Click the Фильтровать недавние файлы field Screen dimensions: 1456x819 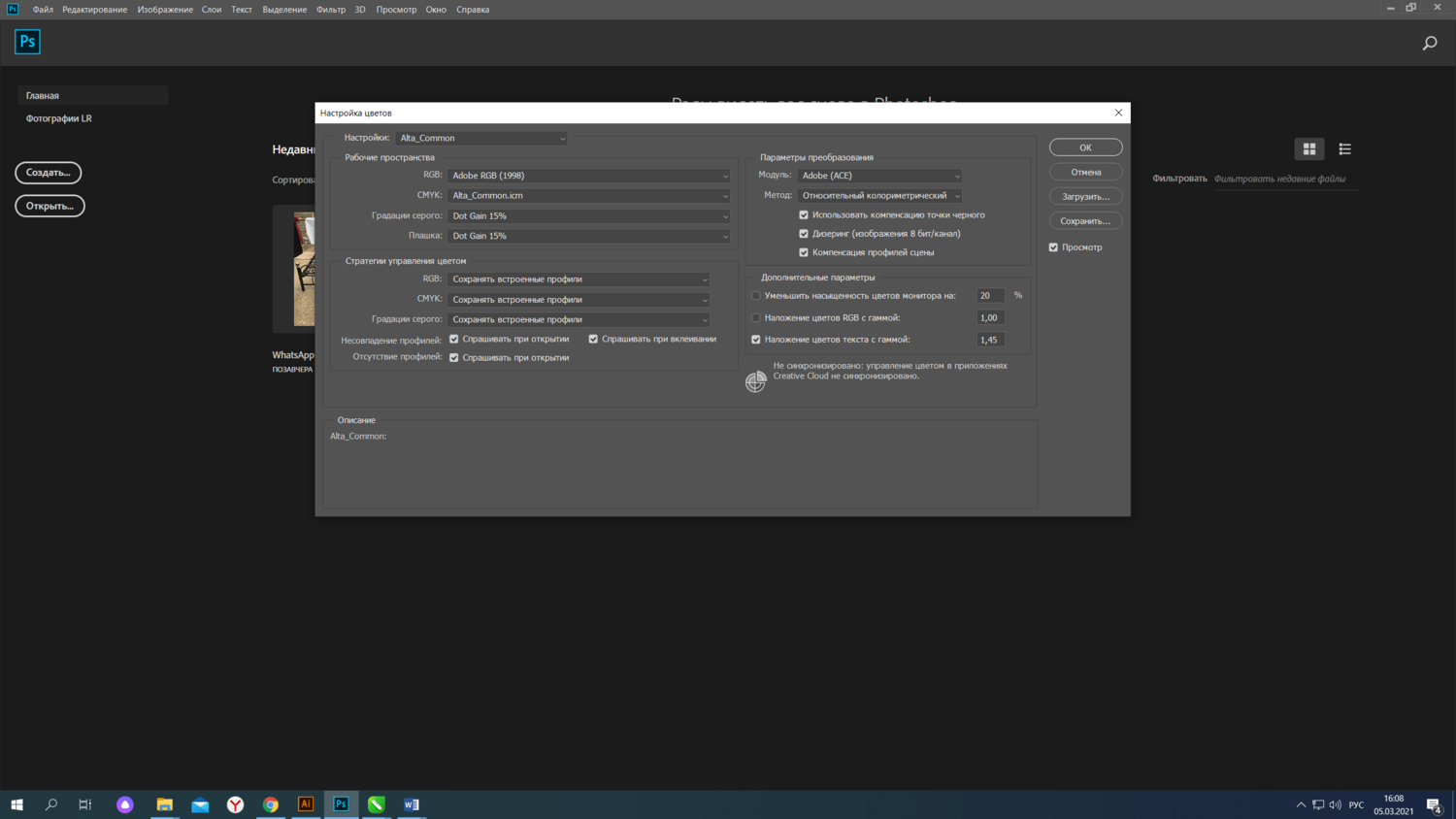[x=1285, y=179]
